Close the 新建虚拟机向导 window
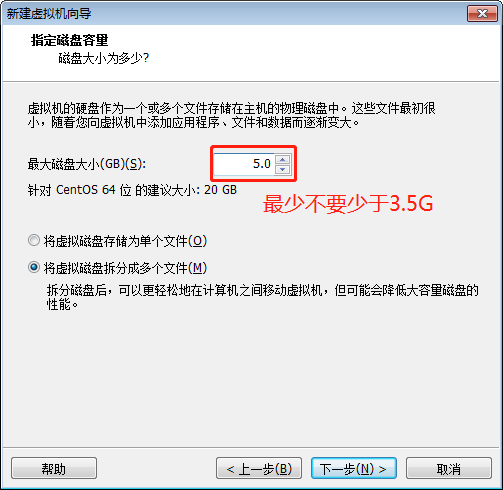 (482, 14)
